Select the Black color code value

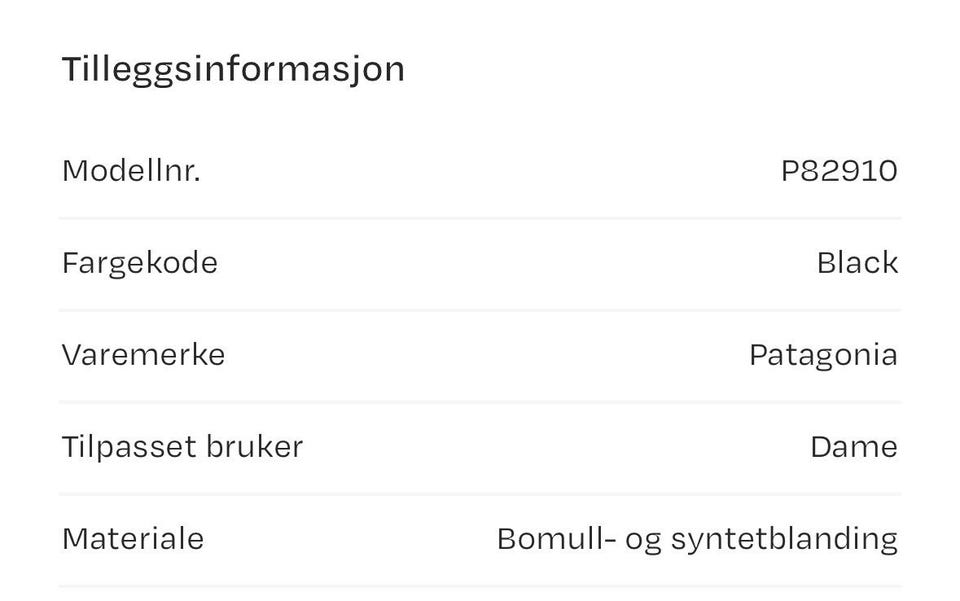click(857, 263)
